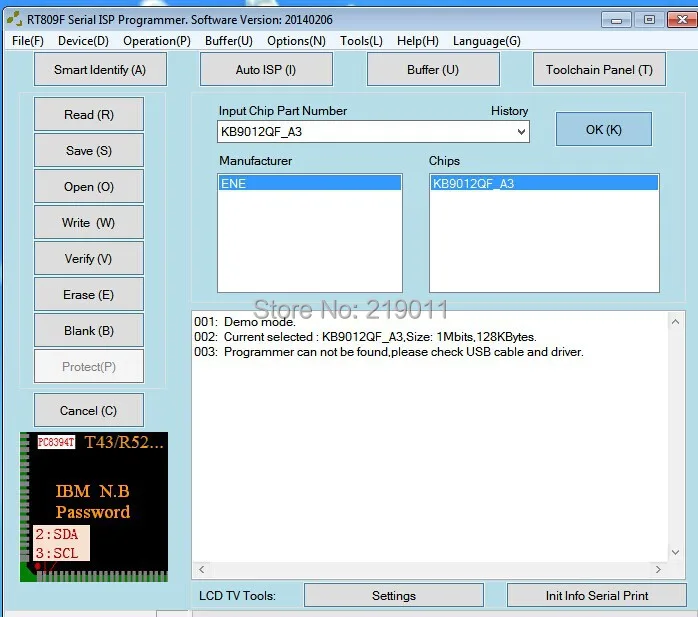Click the Open (O) button

coord(89,187)
